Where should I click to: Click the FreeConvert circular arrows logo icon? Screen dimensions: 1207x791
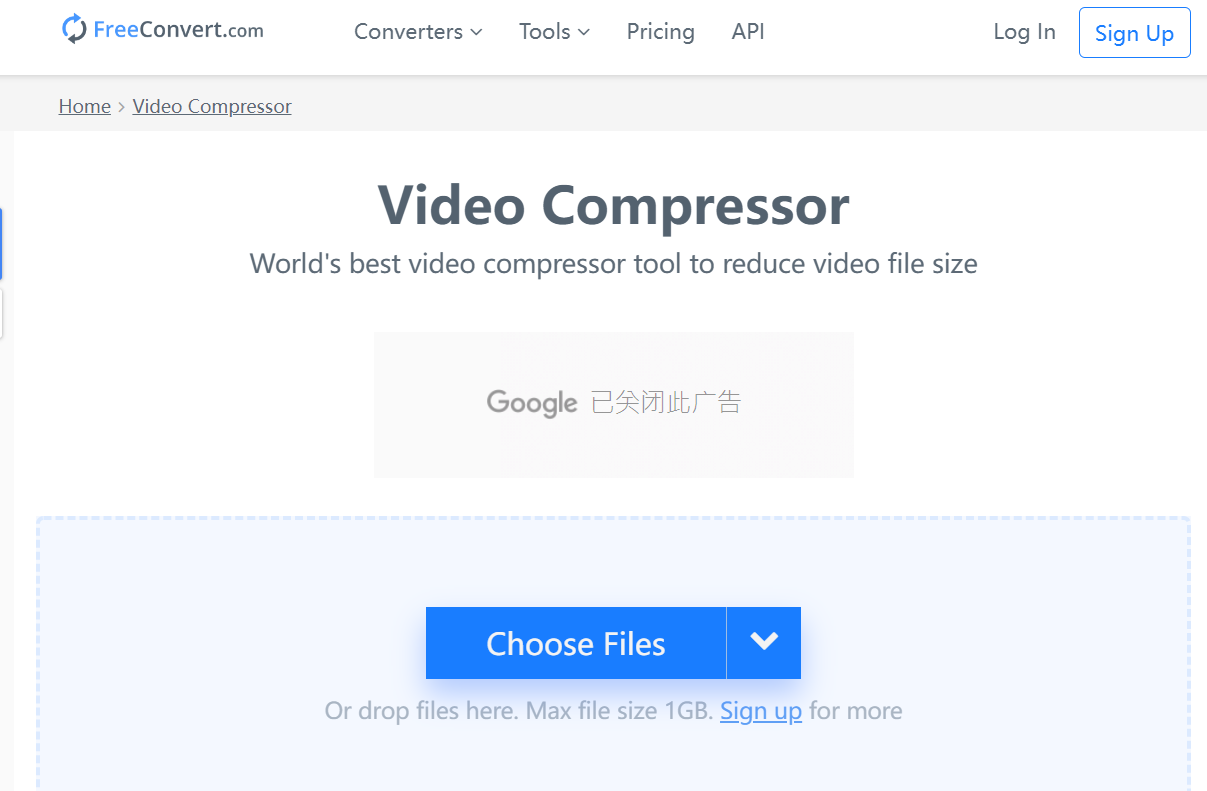point(74,29)
